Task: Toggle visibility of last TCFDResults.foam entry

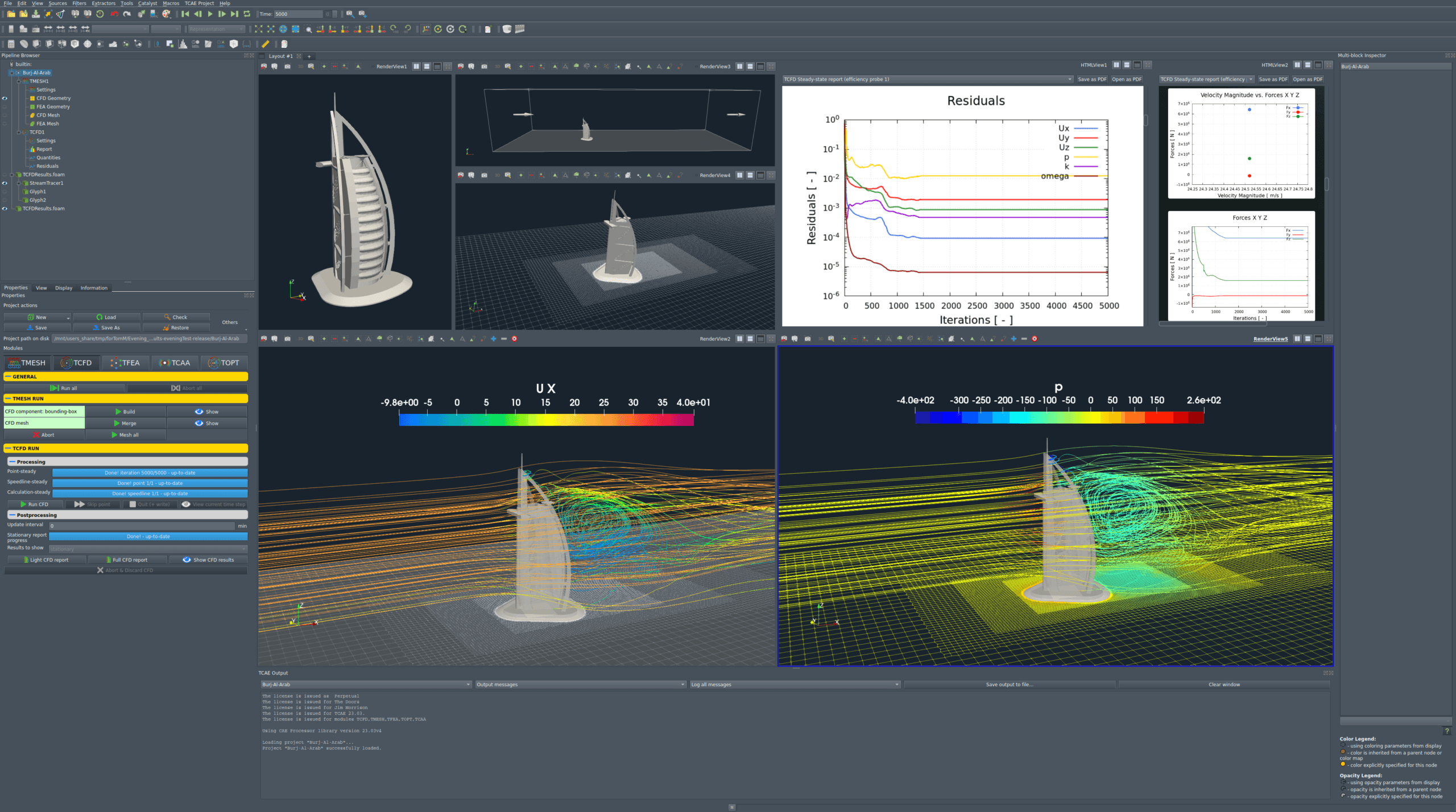Action: point(5,209)
